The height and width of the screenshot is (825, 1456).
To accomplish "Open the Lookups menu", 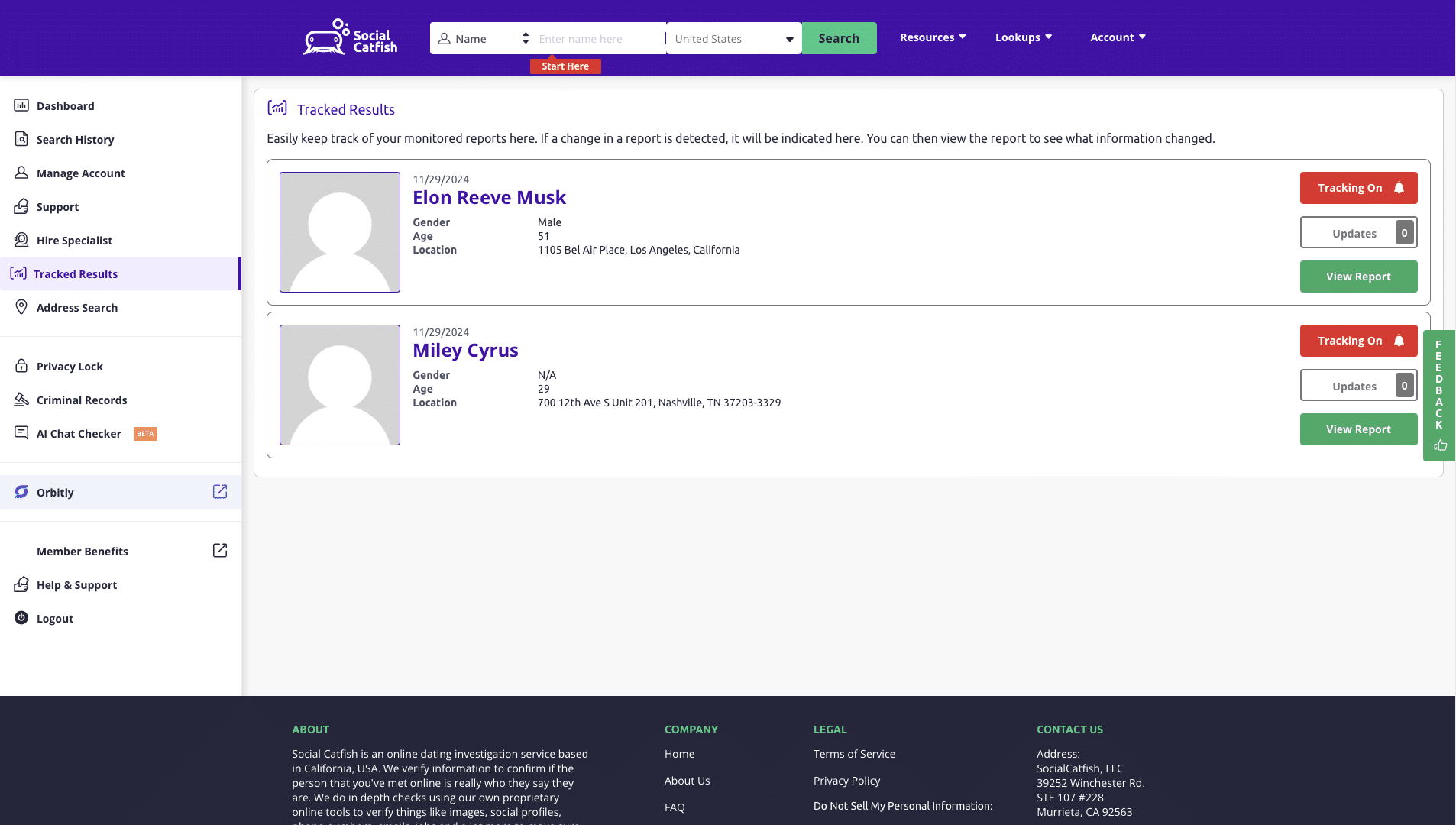I will tap(1023, 37).
